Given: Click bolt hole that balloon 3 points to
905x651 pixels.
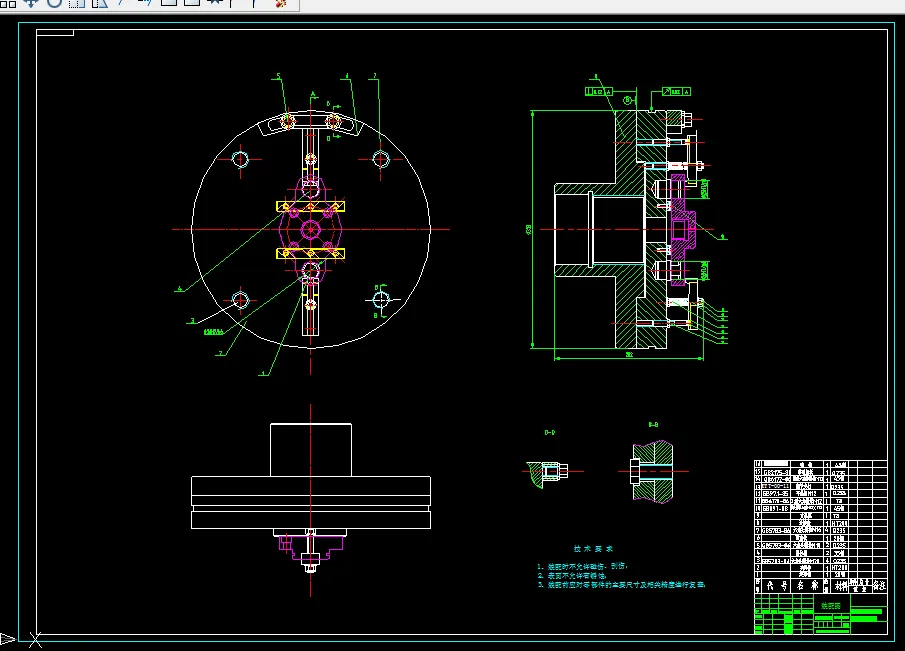Looking at the screenshot, I should point(240,300).
